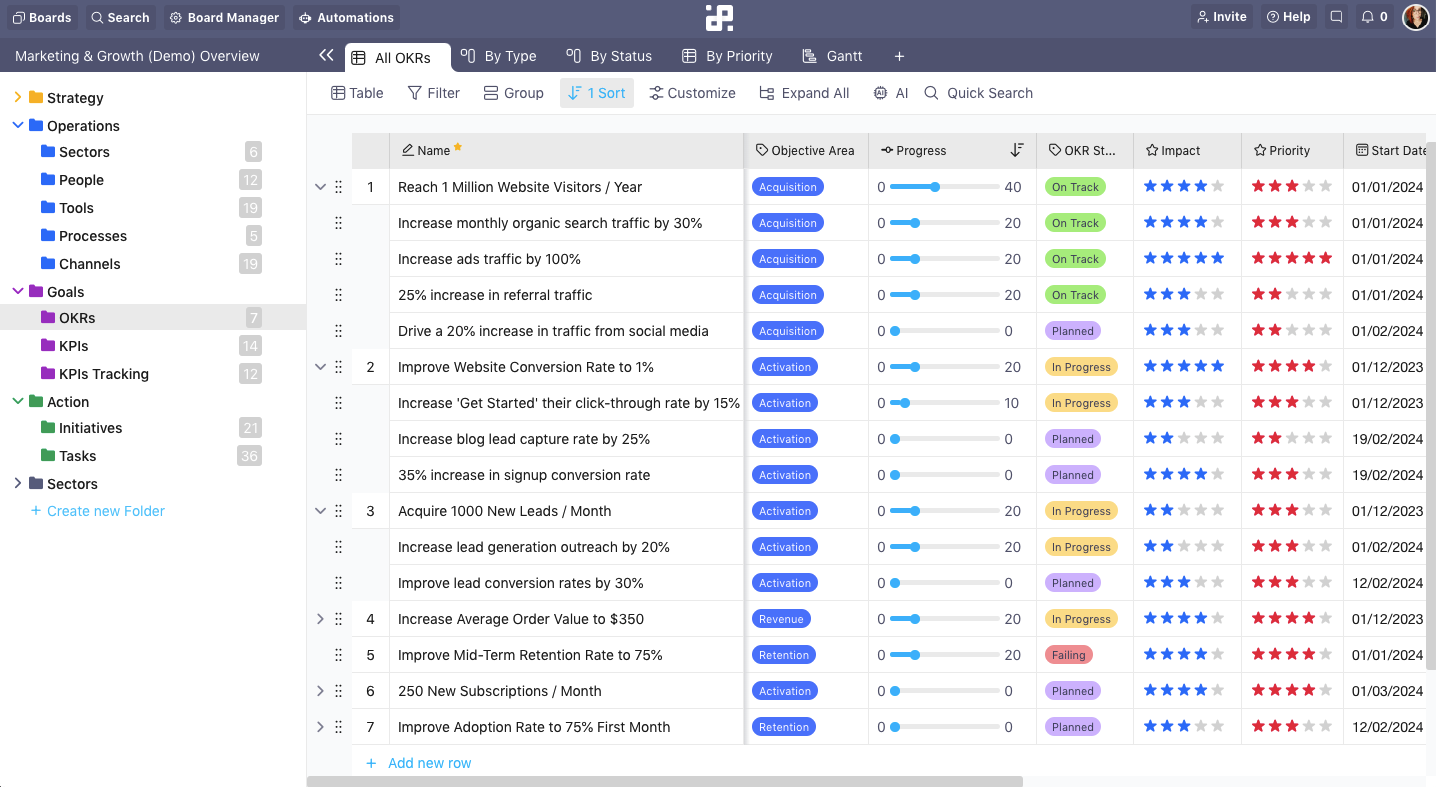Expand row 4 'Increase Average Order Value'
1436x787 pixels.
tap(320, 618)
